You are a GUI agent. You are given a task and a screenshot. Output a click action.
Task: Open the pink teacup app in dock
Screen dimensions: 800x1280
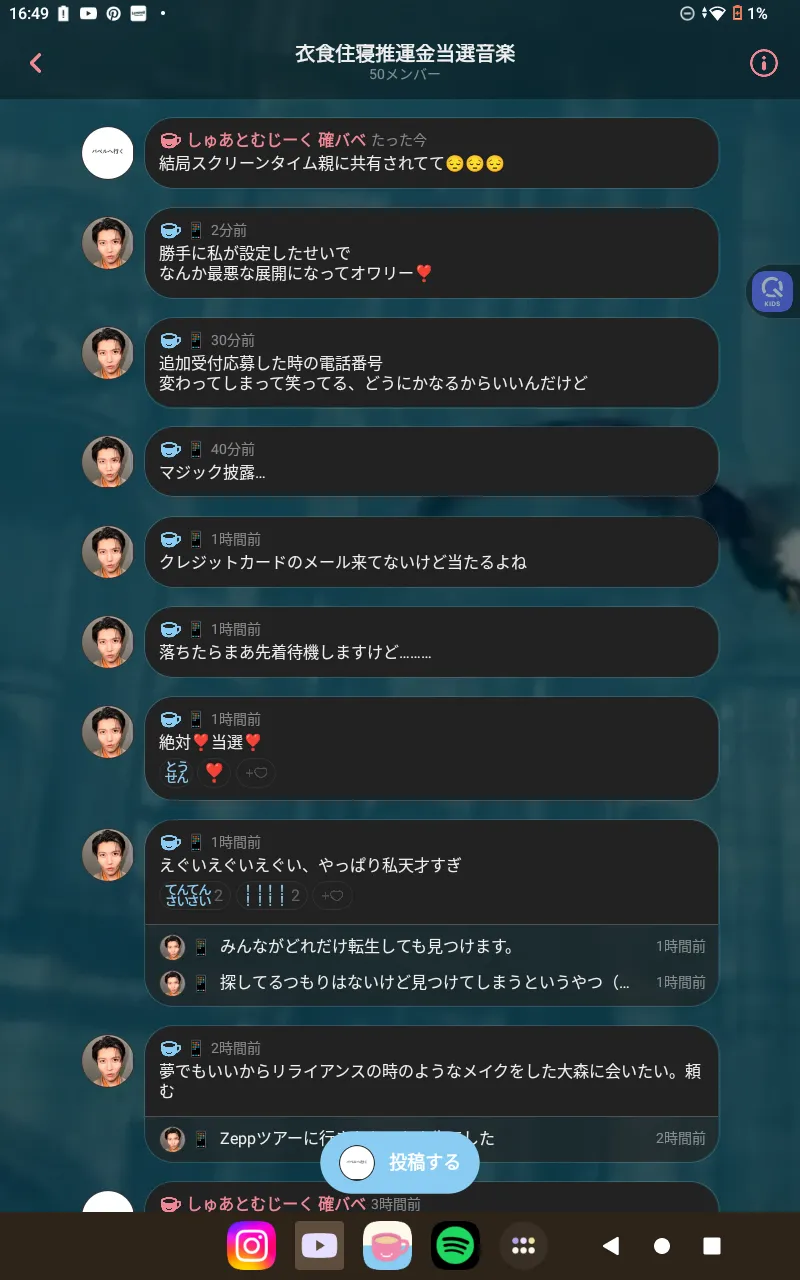pos(388,1246)
